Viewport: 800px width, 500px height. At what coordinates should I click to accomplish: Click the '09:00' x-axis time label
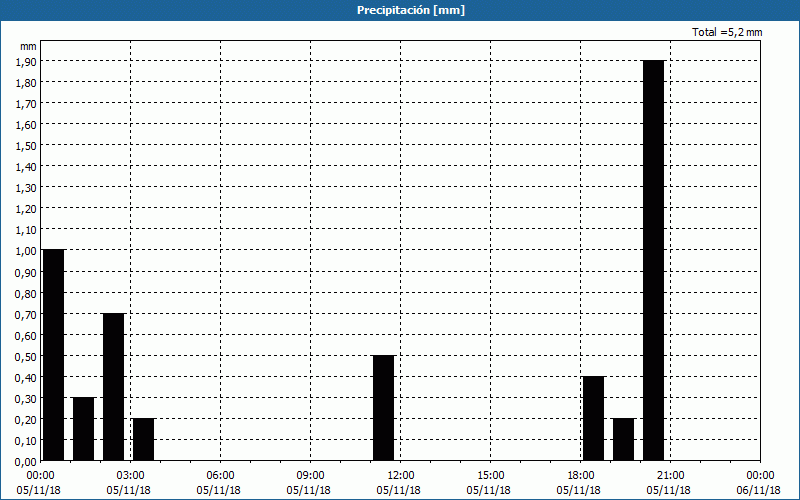[x=311, y=476]
